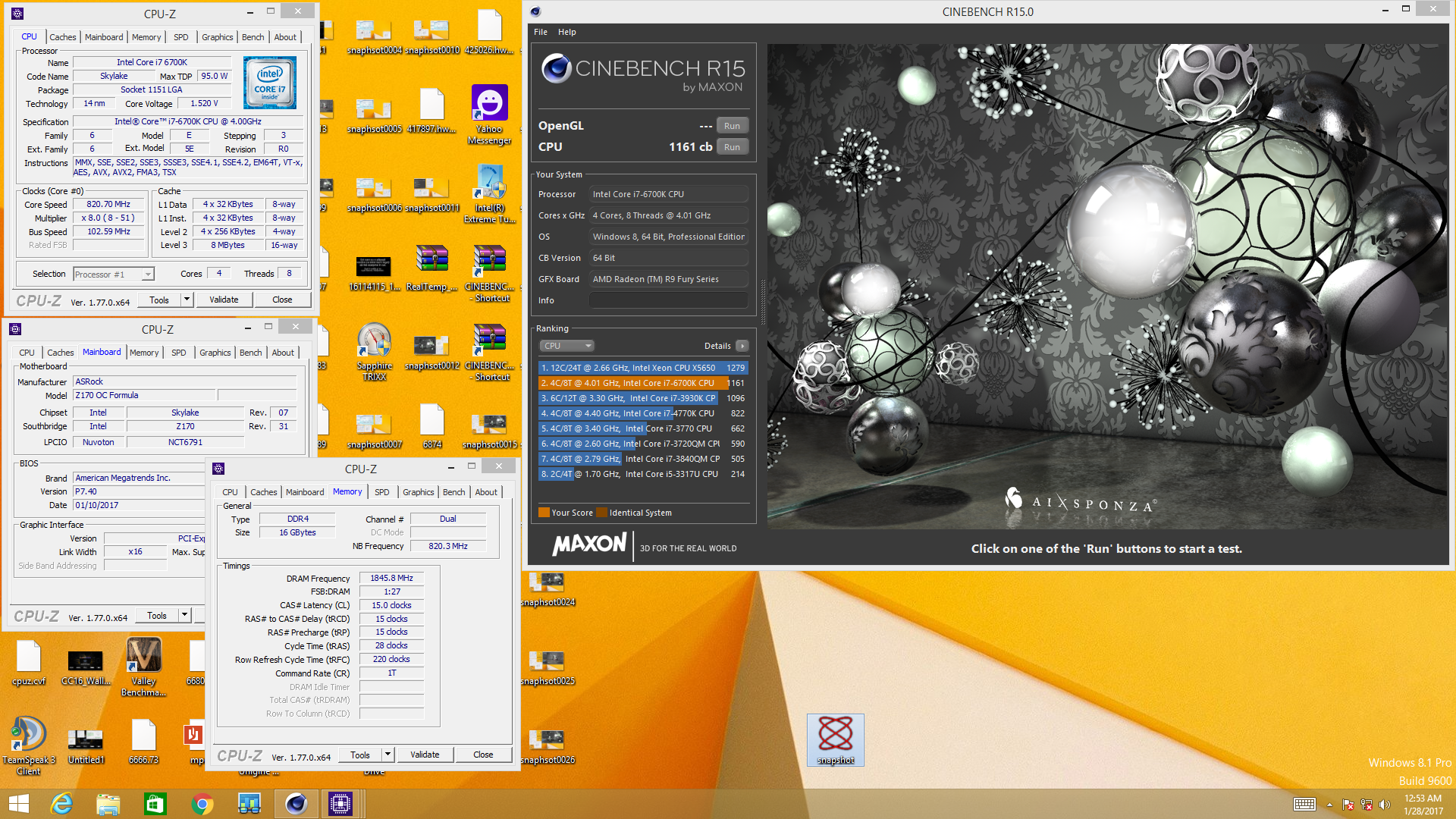Open cpuz.cvf file on desktop
This screenshot has height=819, width=1456.
(29, 662)
